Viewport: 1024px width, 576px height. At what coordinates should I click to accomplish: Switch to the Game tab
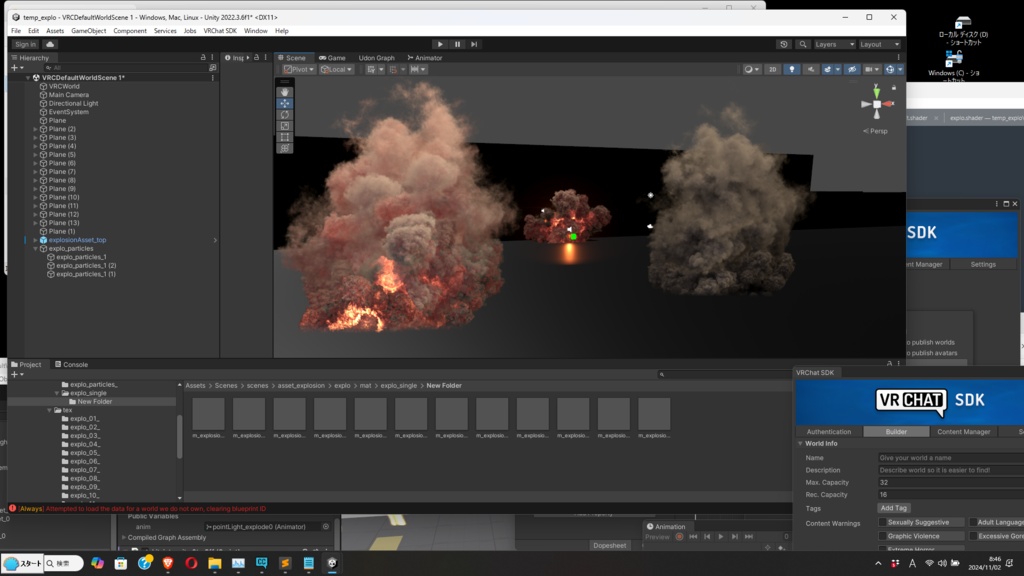(332, 57)
